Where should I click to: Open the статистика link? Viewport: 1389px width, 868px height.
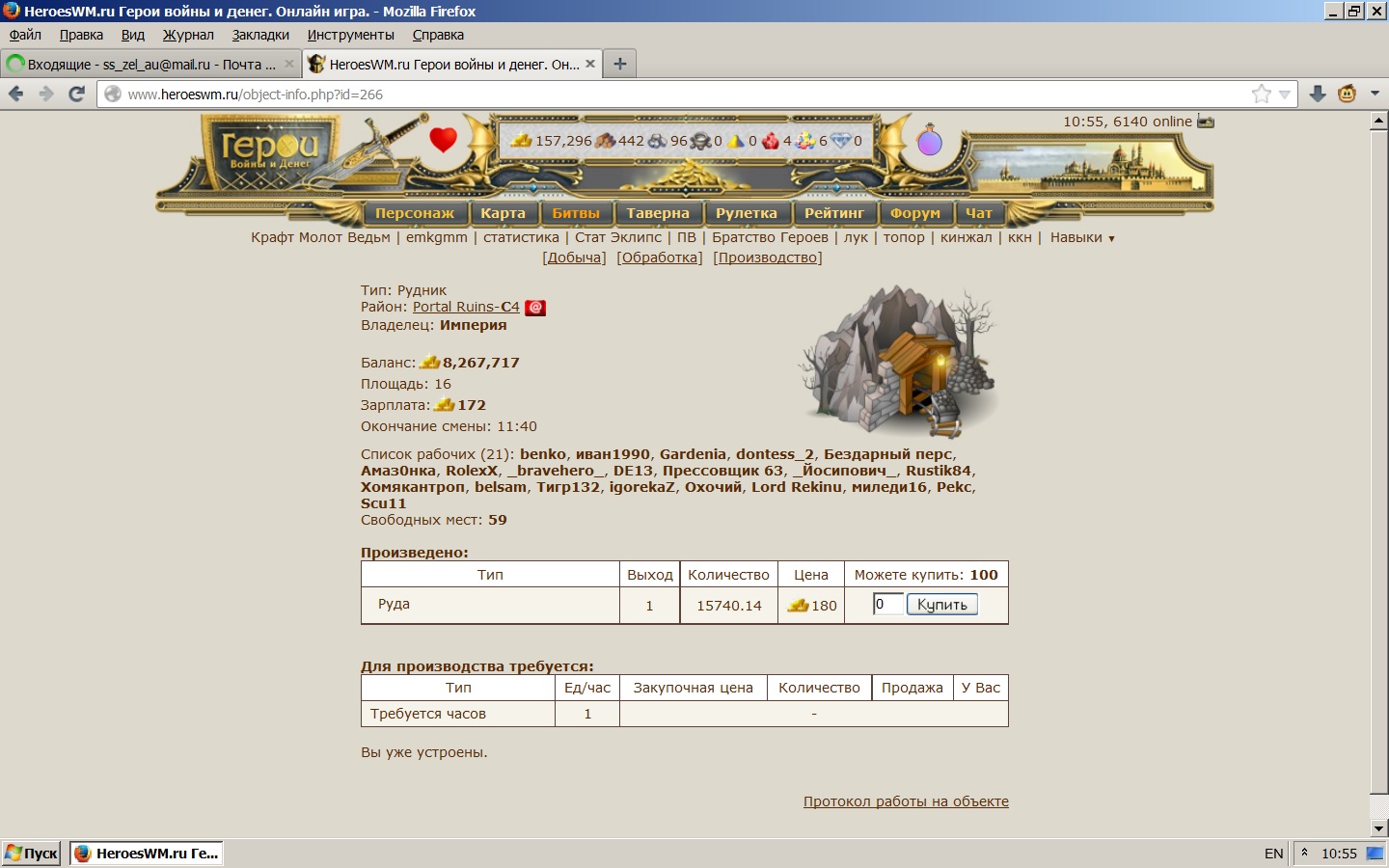[x=521, y=237]
